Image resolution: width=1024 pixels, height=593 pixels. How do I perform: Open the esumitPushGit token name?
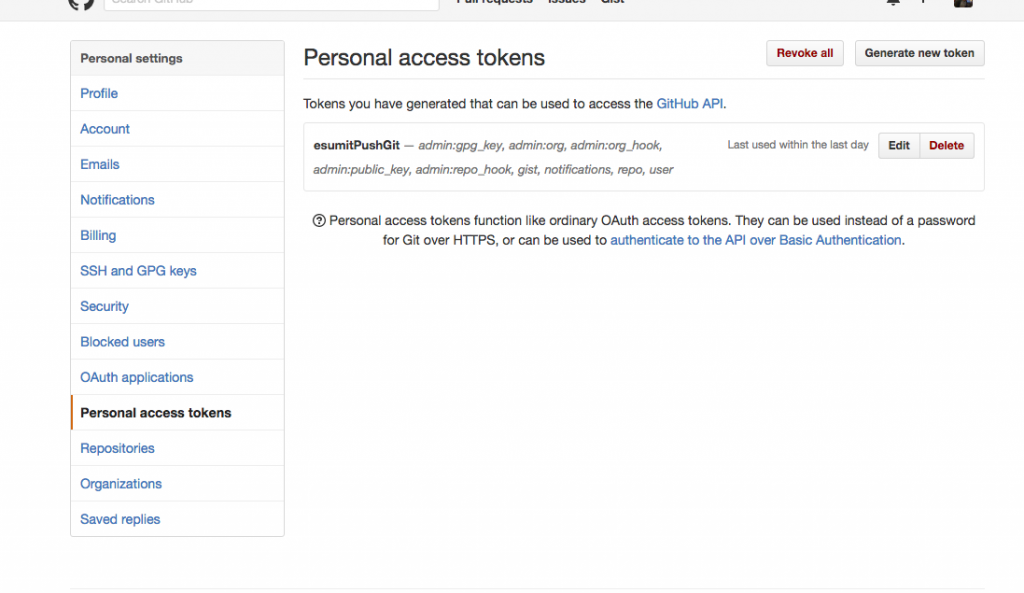point(356,146)
